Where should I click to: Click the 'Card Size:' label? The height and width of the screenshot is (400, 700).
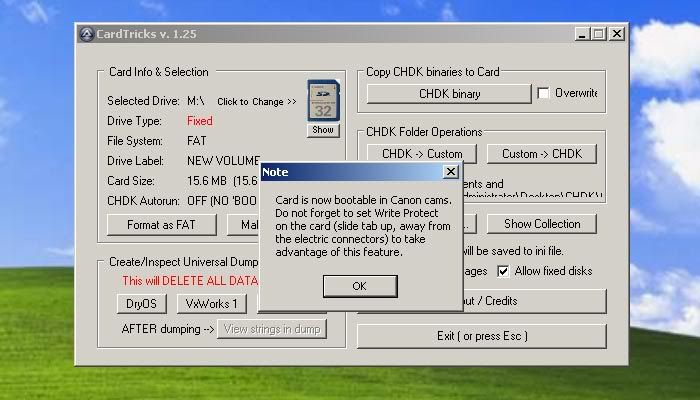(131, 181)
